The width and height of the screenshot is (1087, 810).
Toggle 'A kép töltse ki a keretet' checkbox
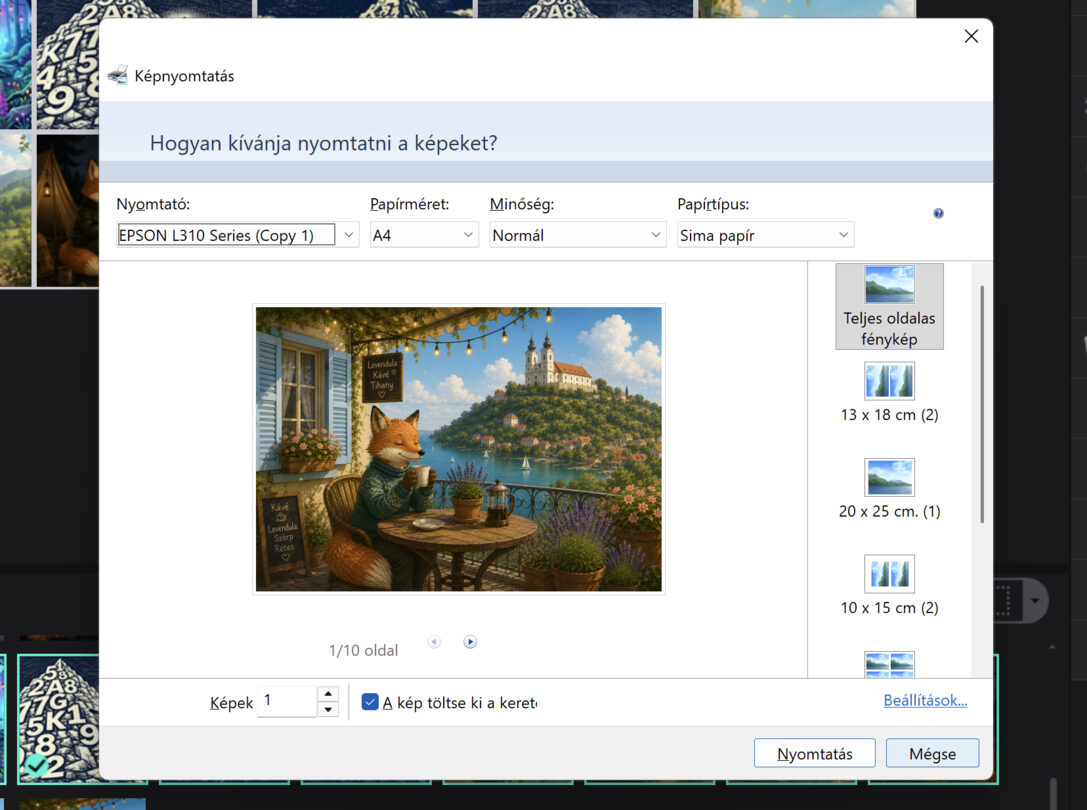(x=370, y=702)
